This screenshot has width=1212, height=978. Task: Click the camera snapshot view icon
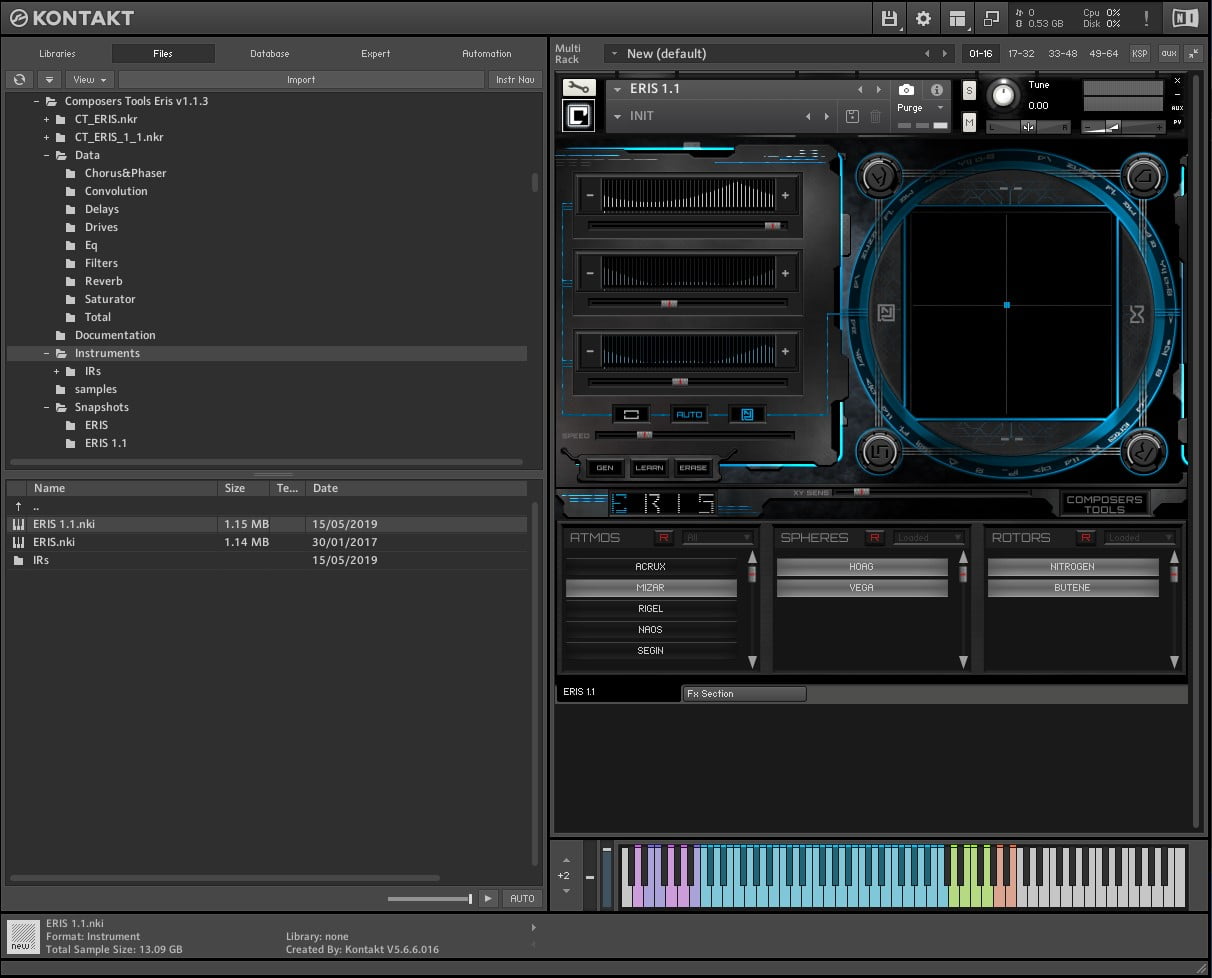click(x=906, y=90)
